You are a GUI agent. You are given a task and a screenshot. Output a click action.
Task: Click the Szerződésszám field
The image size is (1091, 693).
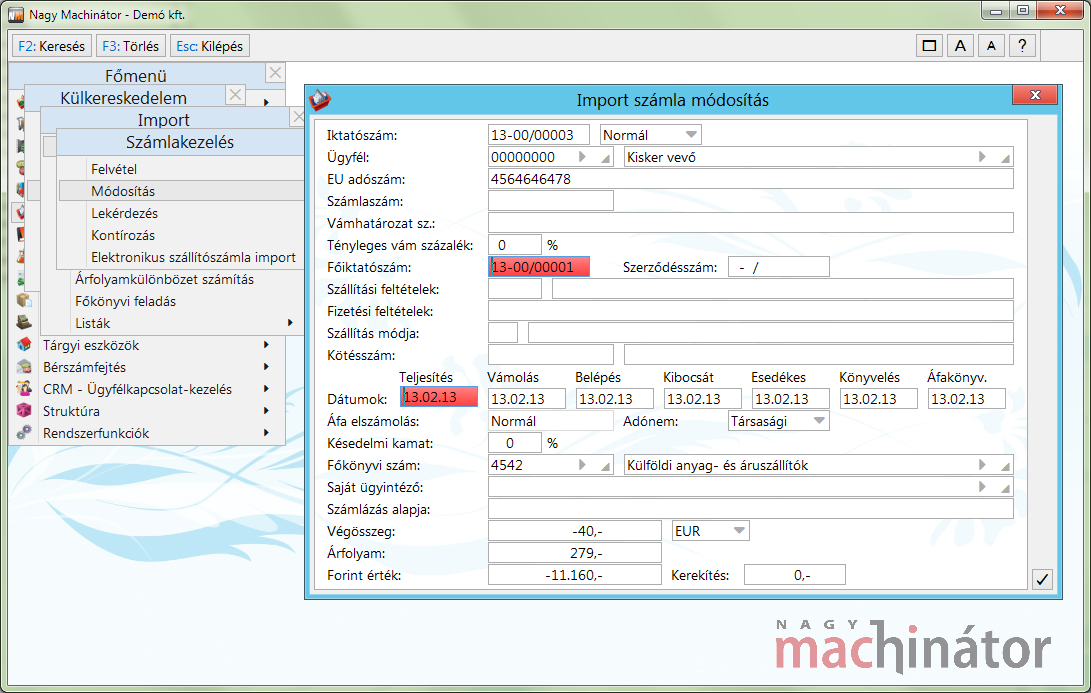779,267
